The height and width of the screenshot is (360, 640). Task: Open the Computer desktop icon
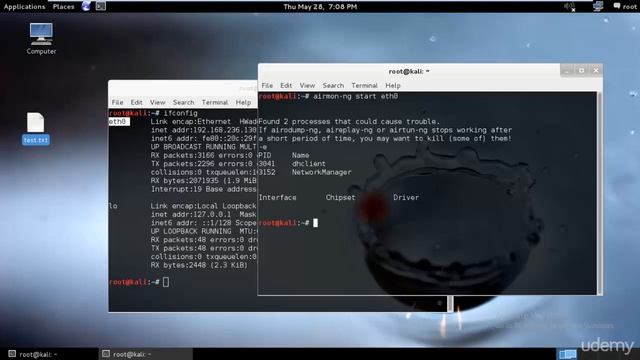(x=41, y=39)
